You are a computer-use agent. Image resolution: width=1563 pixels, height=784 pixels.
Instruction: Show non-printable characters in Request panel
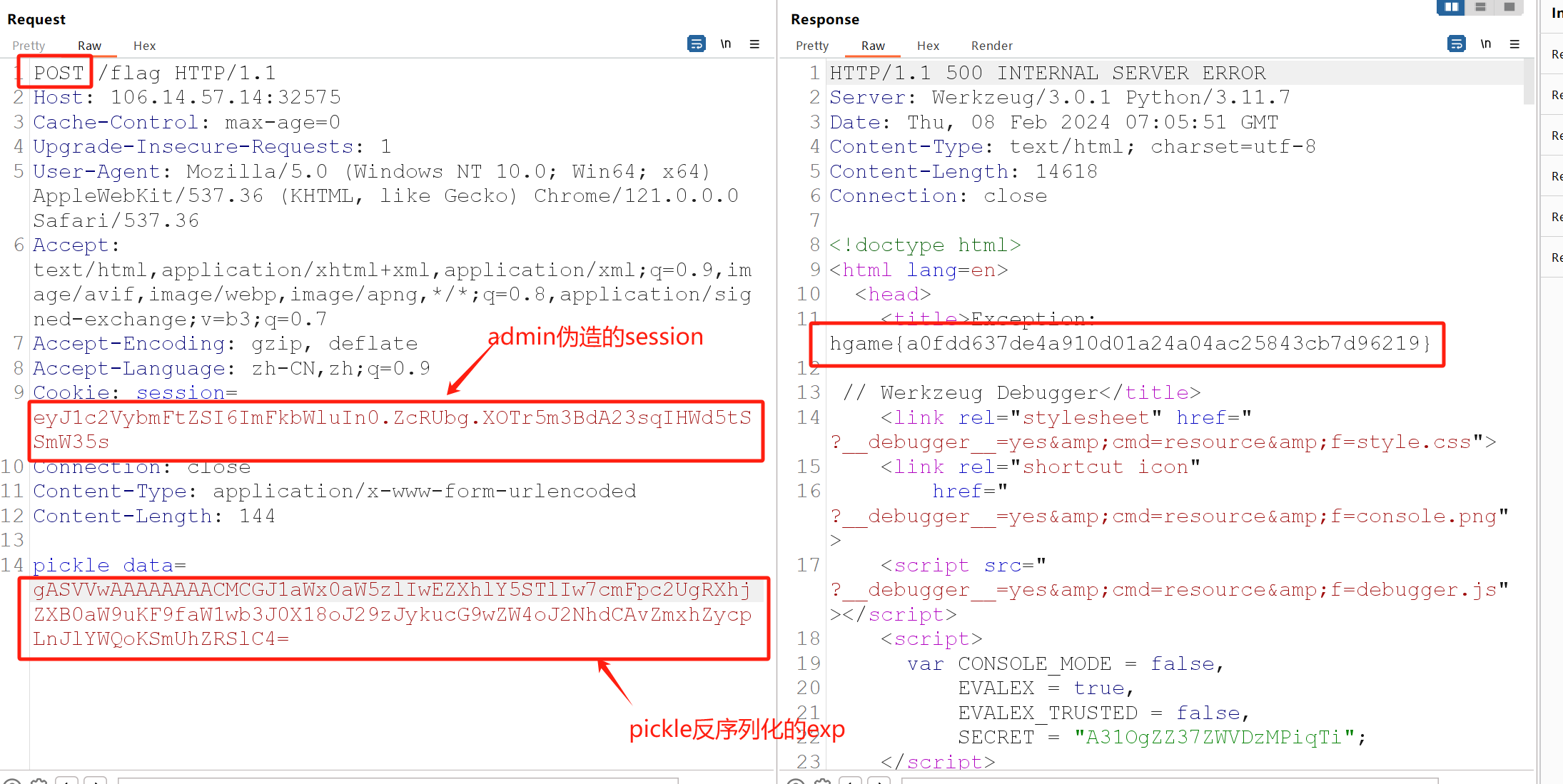[x=725, y=44]
